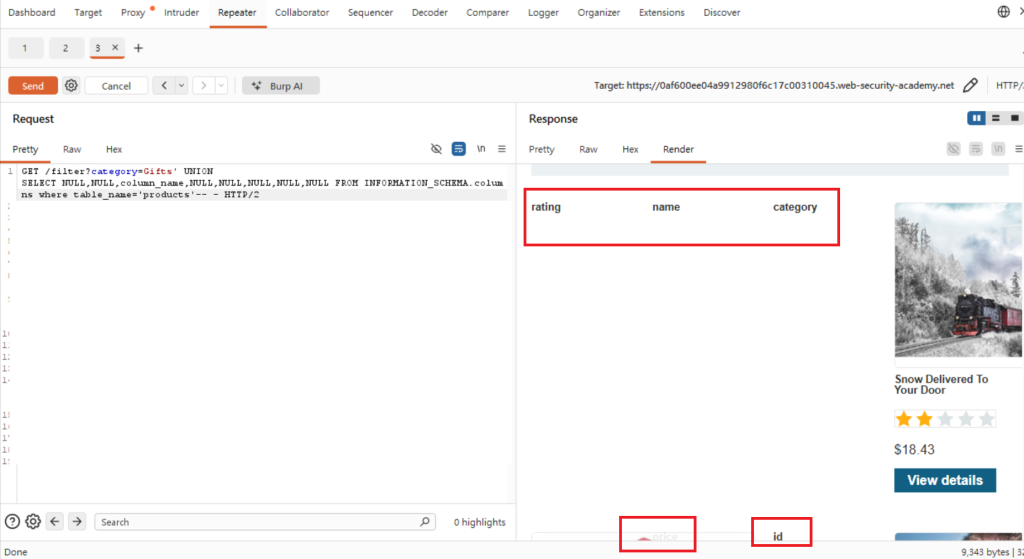Image resolution: width=1024 pixels, height=559 pixels.
Task: Expand the back history dropdown
Action: [182, 86]
